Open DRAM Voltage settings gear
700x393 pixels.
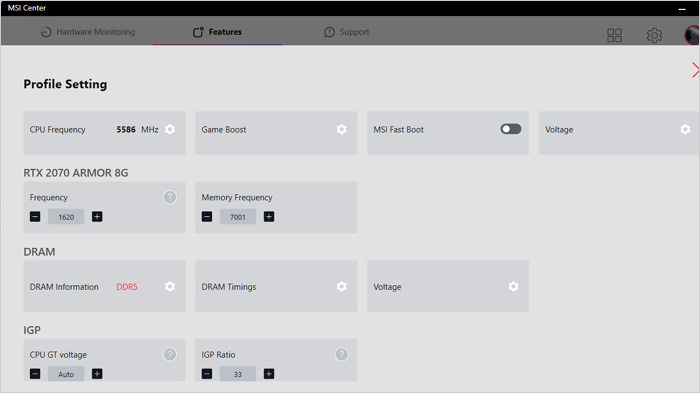(x=513, y=286)
